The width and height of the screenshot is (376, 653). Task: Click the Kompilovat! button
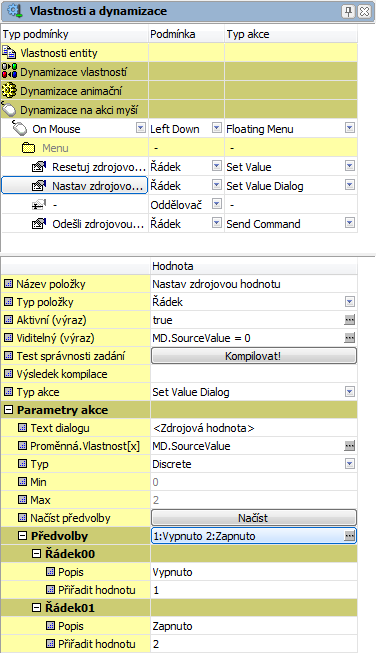(x=254, y=356)
